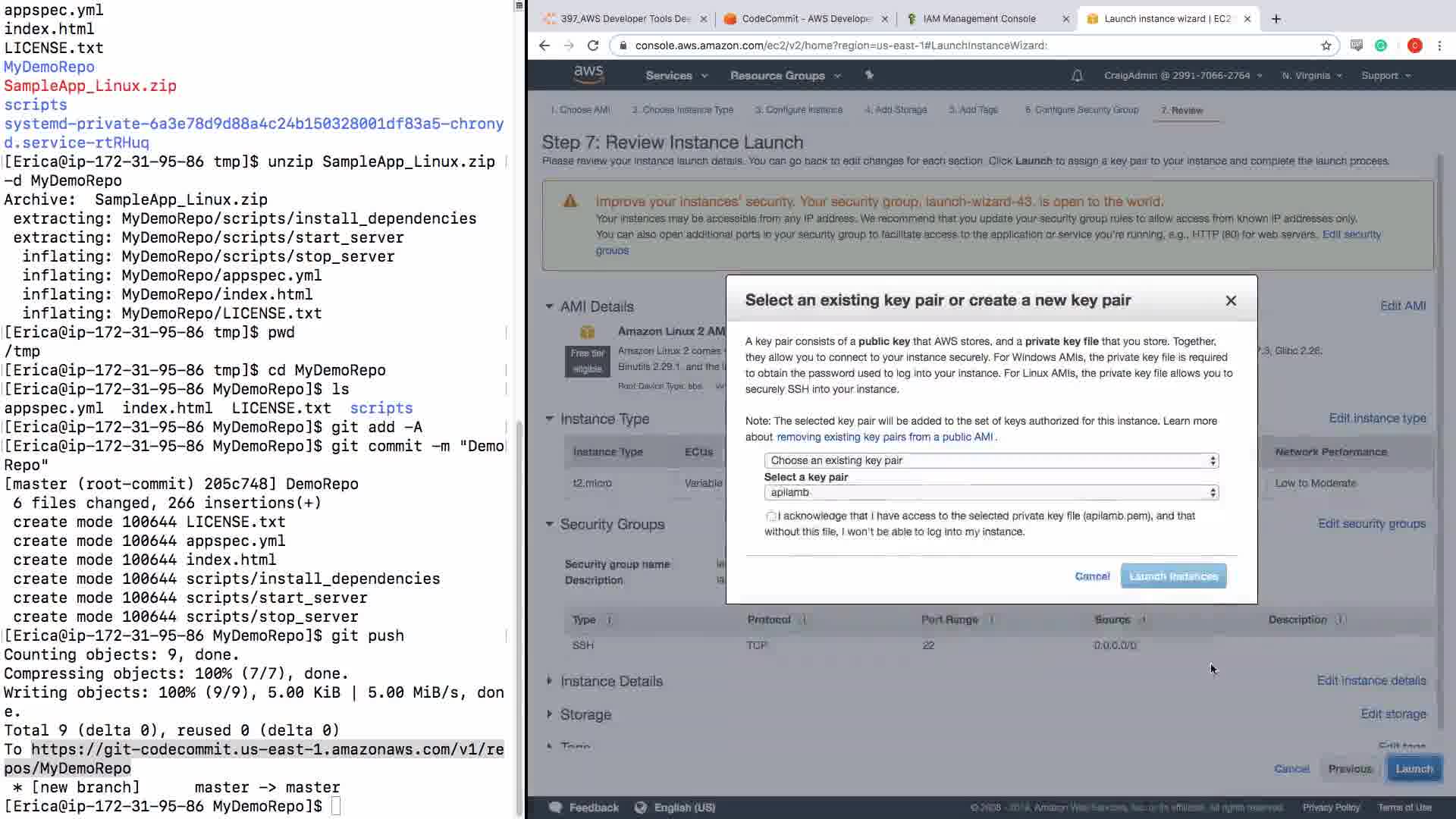Open Chrome three-dot menu
The width and height of the screenshot is (1456, 819).
click(x=1439, y=45)
